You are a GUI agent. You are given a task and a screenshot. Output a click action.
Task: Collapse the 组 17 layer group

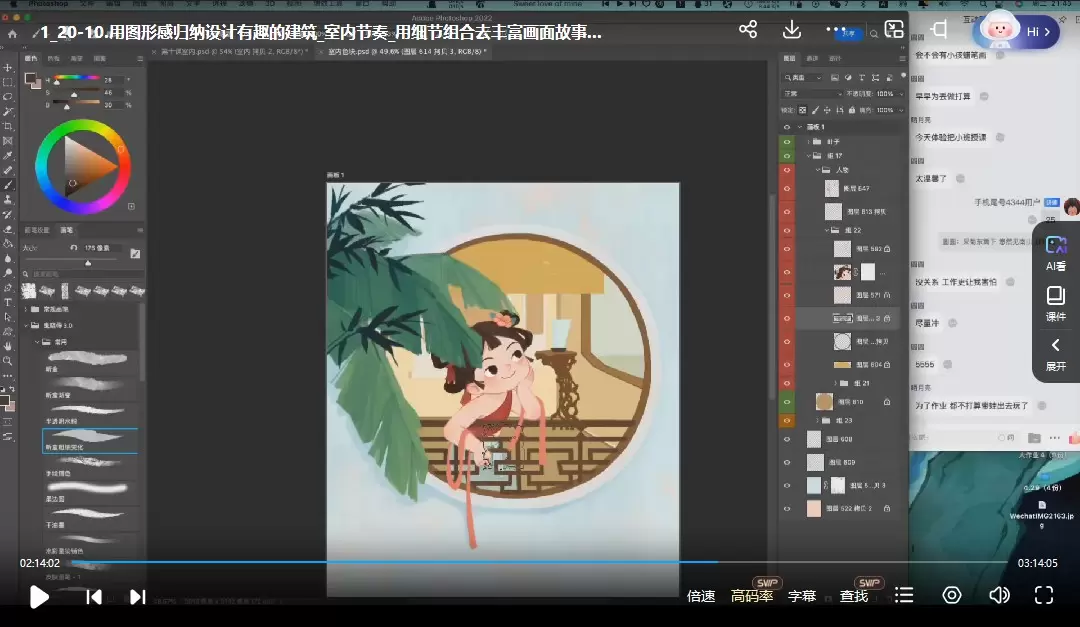point(809,156)
